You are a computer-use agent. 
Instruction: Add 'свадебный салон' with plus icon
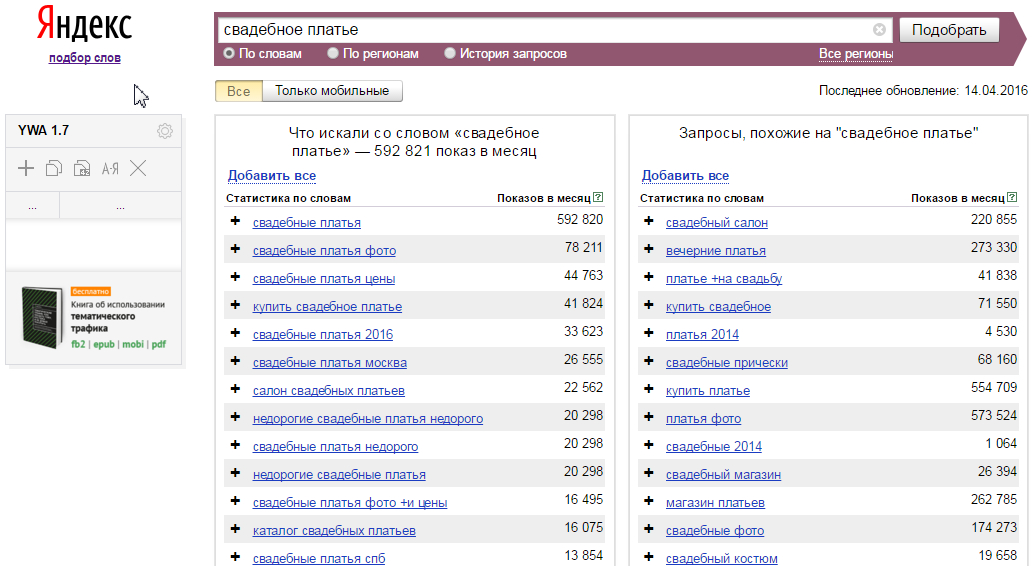click(x=648, y=221)
